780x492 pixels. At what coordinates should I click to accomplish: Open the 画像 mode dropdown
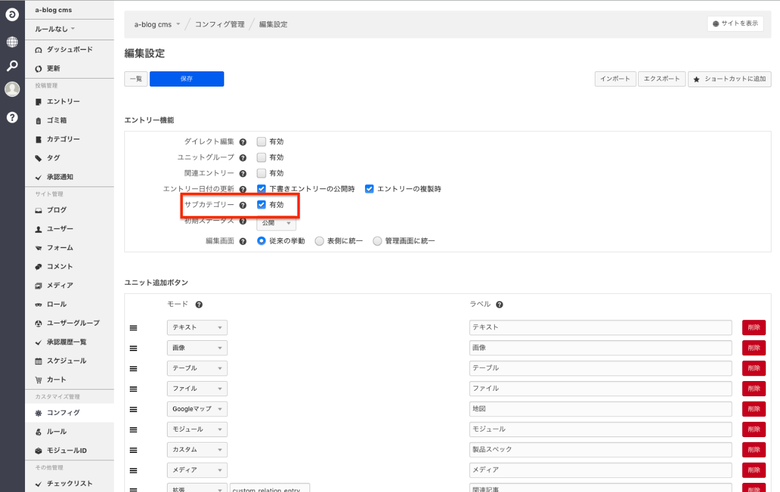197,348
